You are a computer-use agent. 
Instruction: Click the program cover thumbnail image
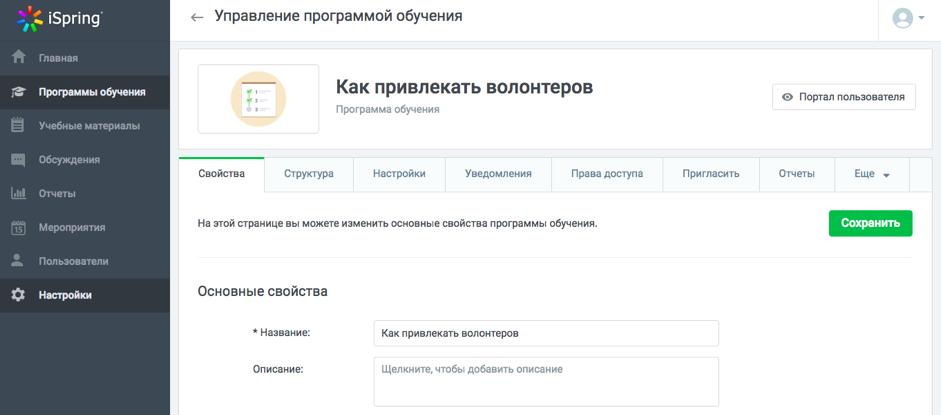(x=258, y=99)
